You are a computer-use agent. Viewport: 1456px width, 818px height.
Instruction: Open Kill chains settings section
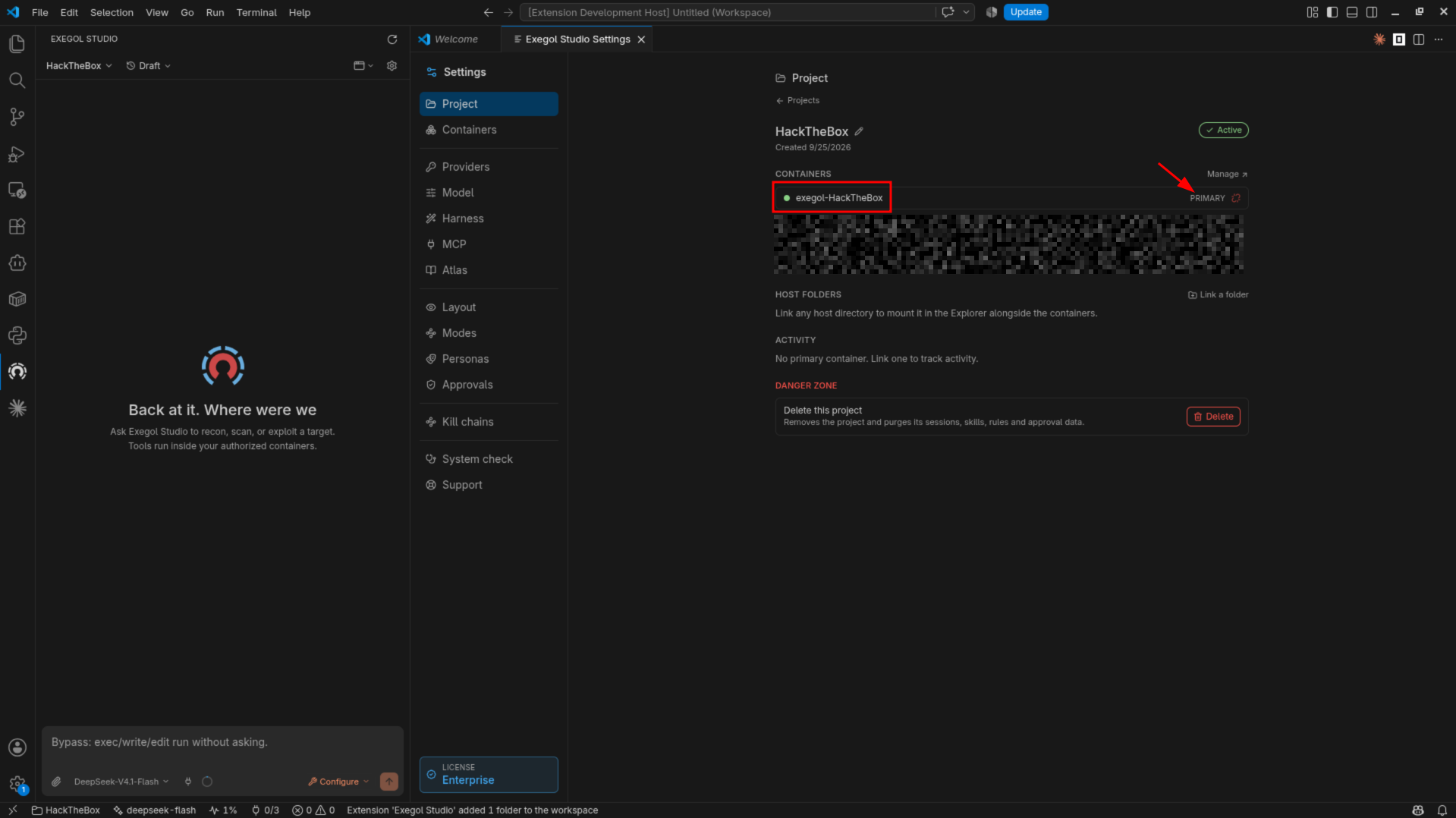click(x=489, y=422)
